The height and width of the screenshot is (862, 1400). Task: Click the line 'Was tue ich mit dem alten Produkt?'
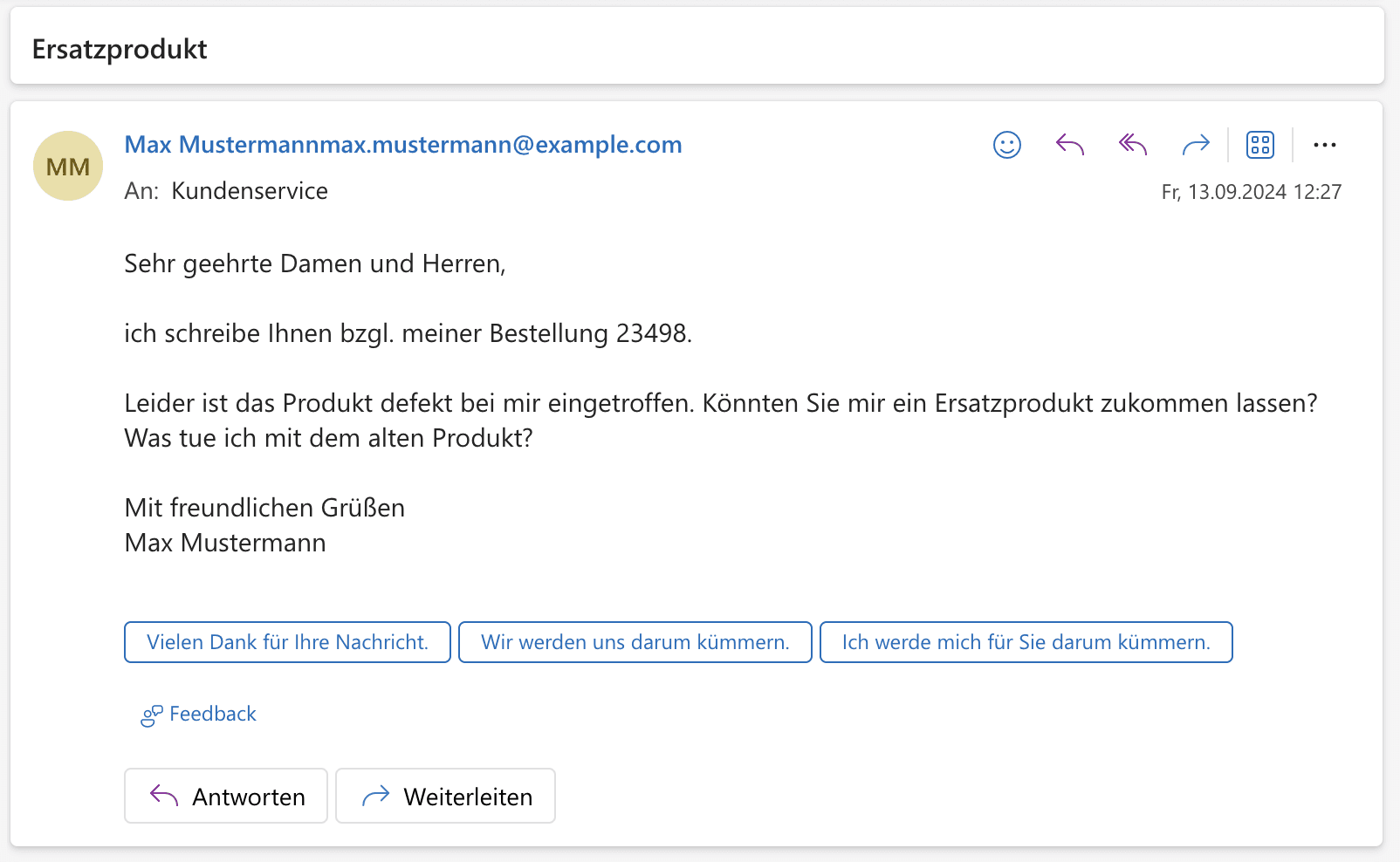coord(329,438)
